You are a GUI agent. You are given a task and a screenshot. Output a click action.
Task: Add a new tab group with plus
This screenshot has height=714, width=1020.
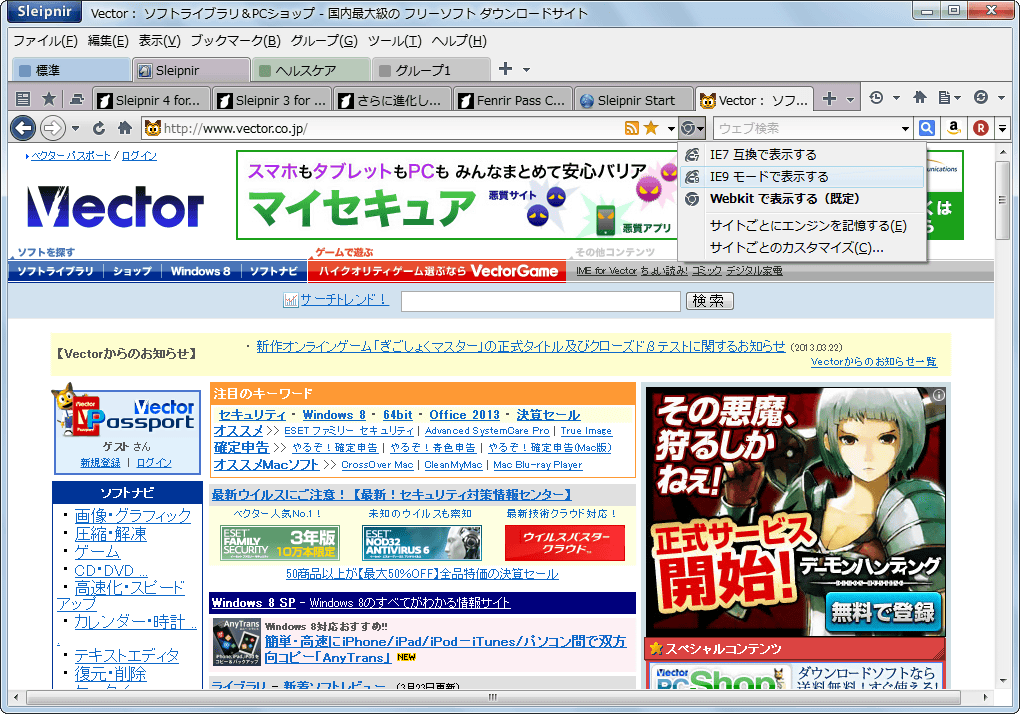(505, 68)
